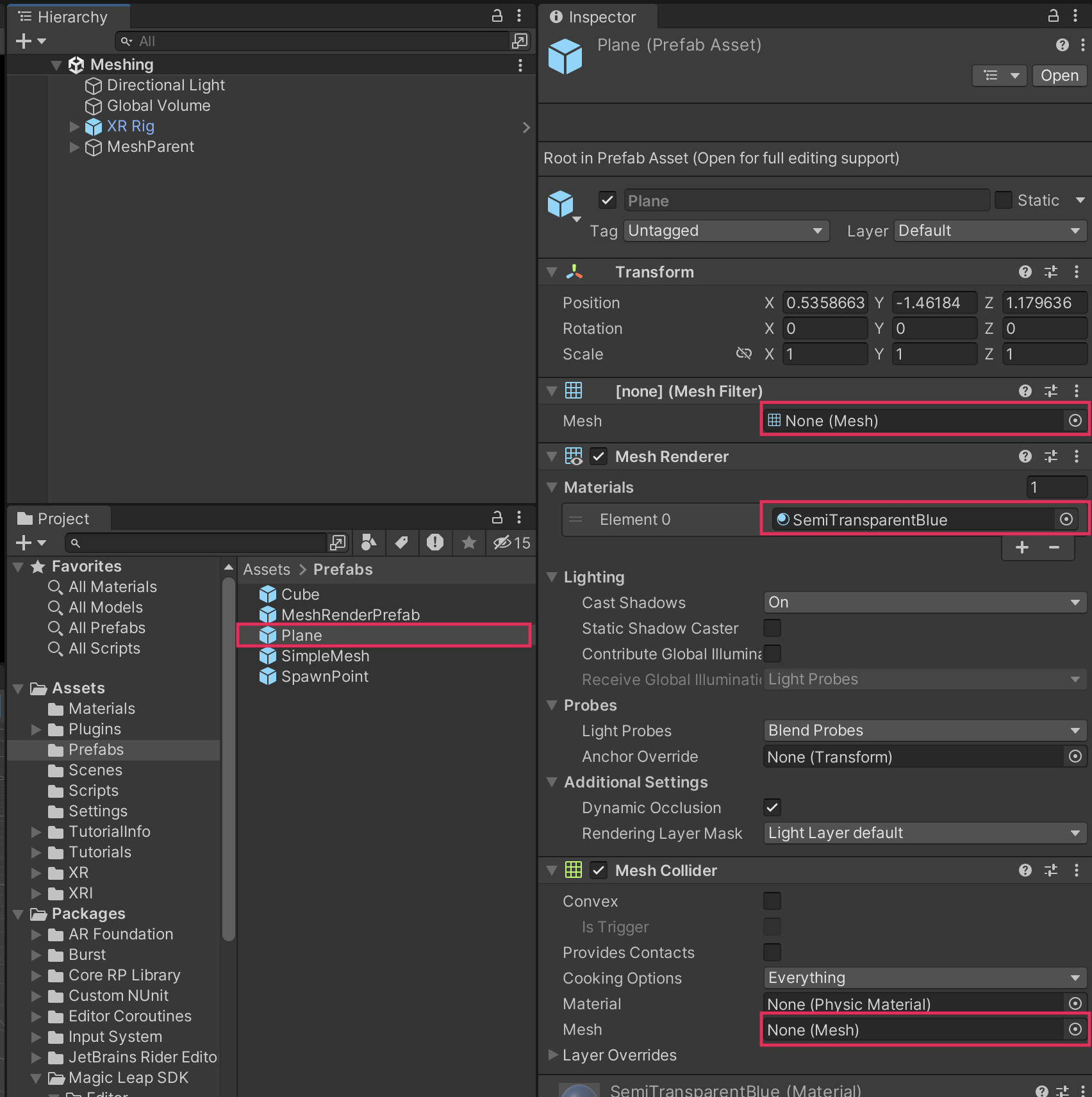1092x1097 pixels.
Task: Disable Dynamic Occlusion checkbox
Action: click(x=772, y=807)
